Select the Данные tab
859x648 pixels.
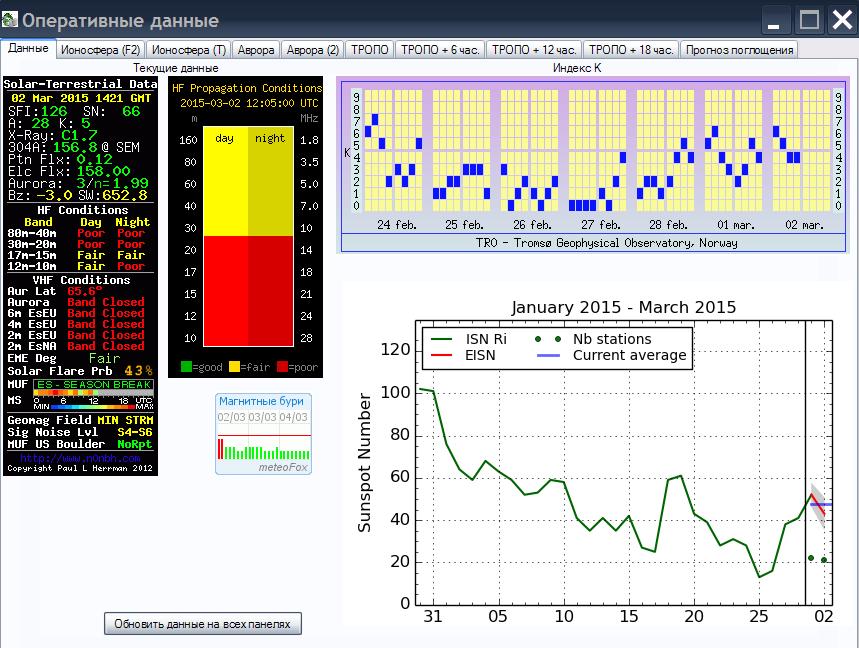[x=28, y=48]
